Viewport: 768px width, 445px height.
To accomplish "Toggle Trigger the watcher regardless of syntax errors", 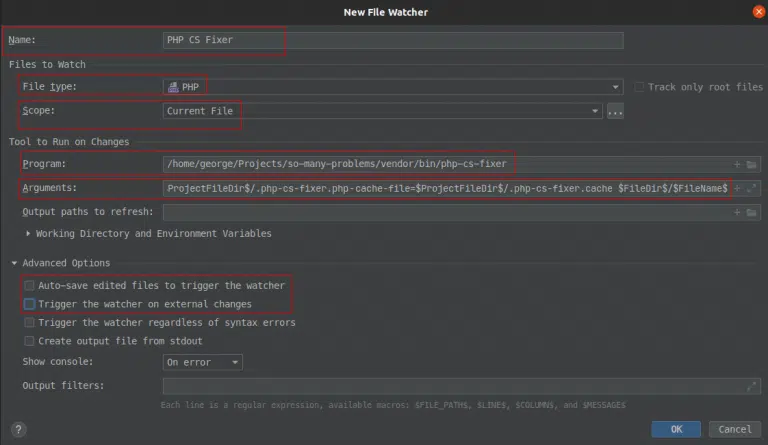I will pos(29,323).
